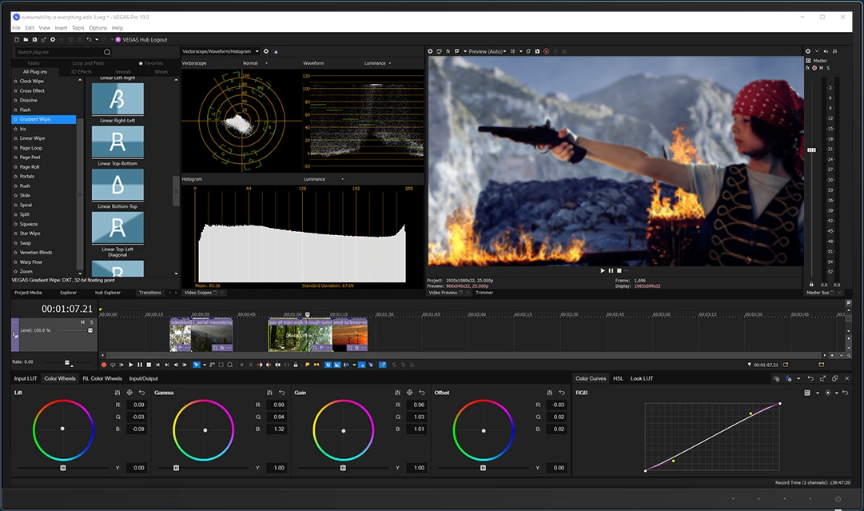Select the Normal Edit cursor tool
This screenshot has width=864, height=511.
196,365
